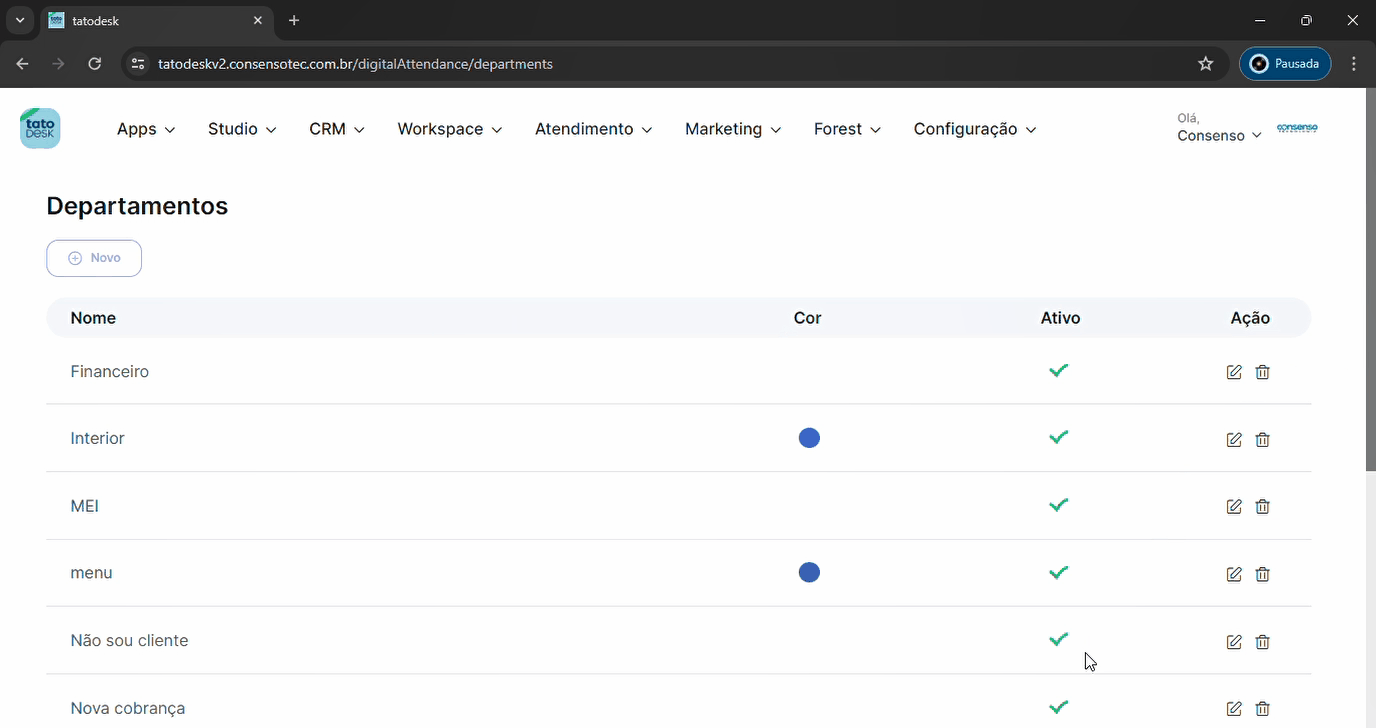Viewport: 1376px width, 728px height.
Task: Edit the MEI department row
Action: 1234,507
